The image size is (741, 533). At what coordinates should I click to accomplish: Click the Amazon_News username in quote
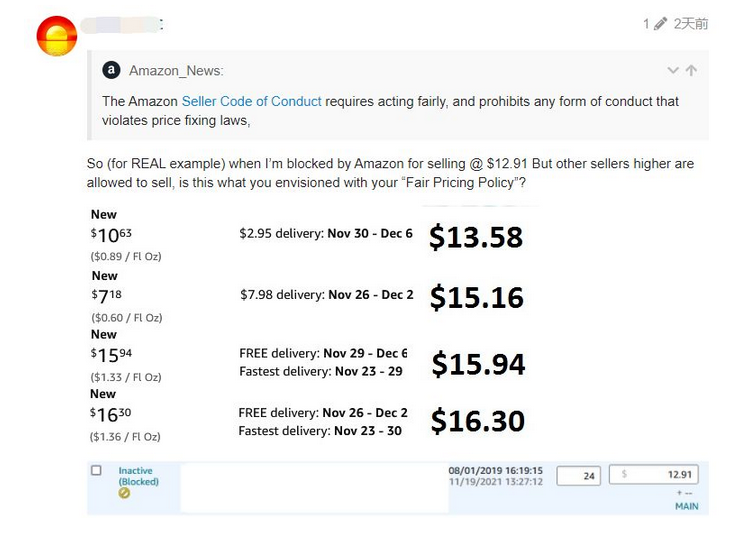coord(176,71)
